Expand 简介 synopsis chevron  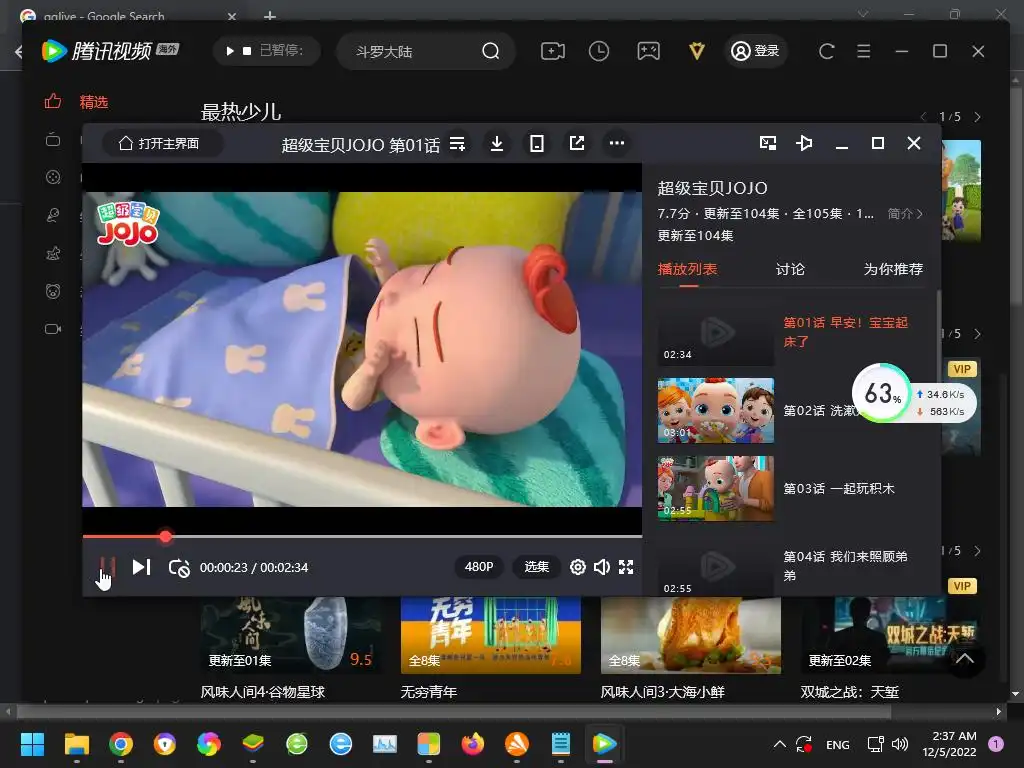pyautogui.click(x=906, y=214)
